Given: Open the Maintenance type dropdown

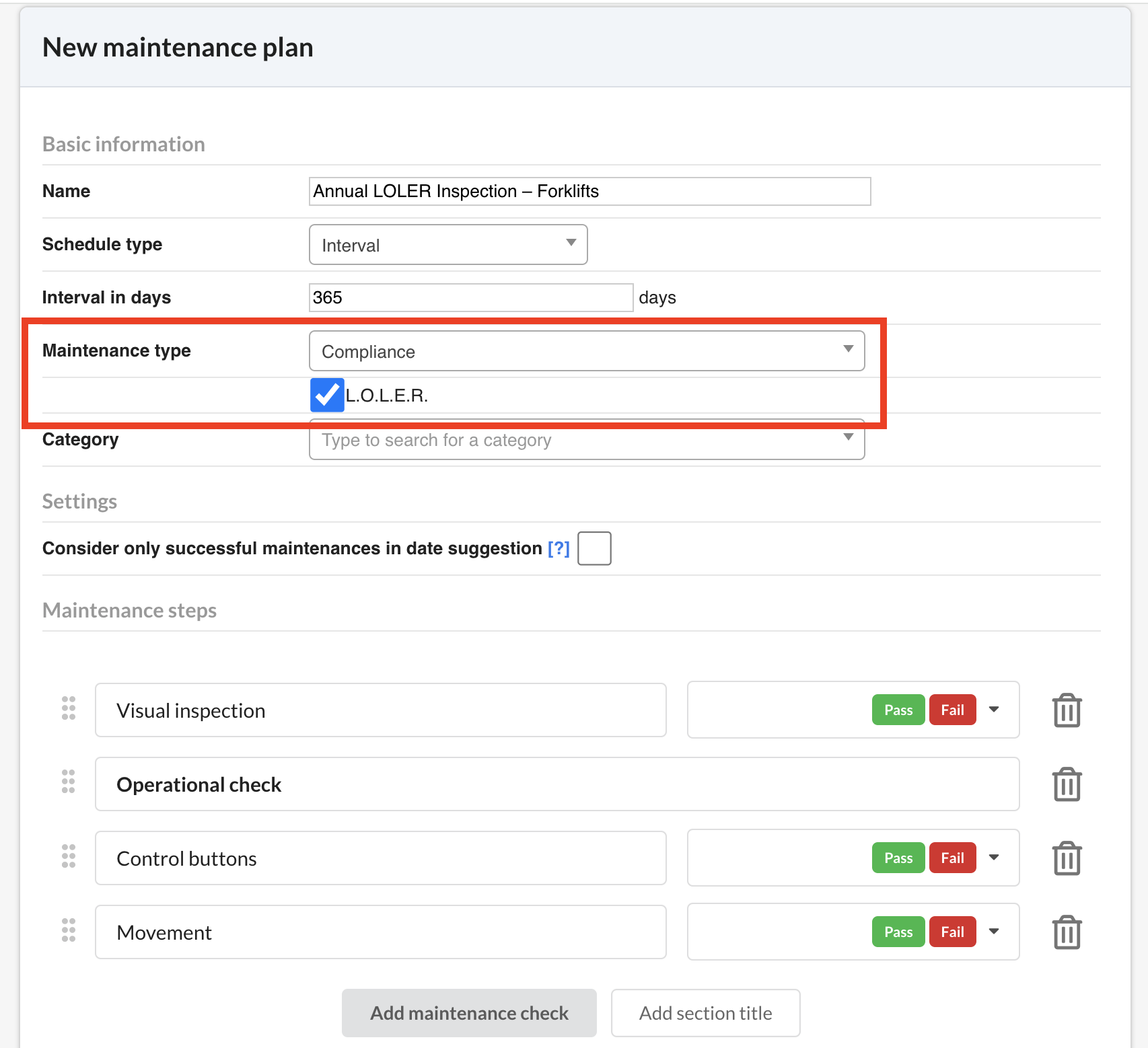Looking at the screenshot, I should pos(587,351).
